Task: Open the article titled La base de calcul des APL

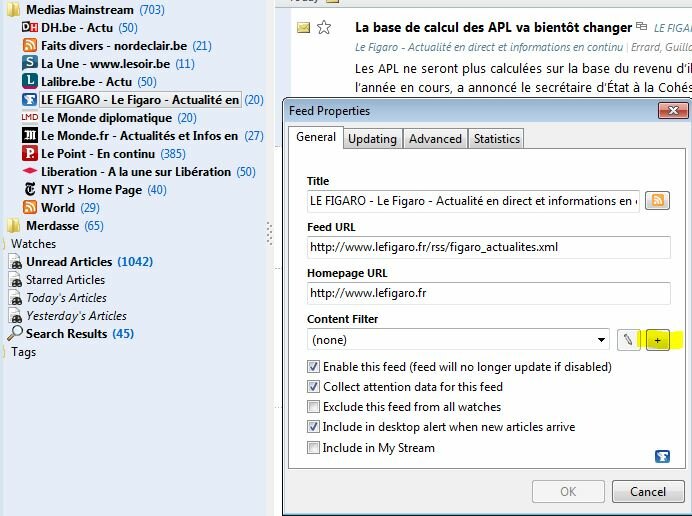Action: [493, 27]
